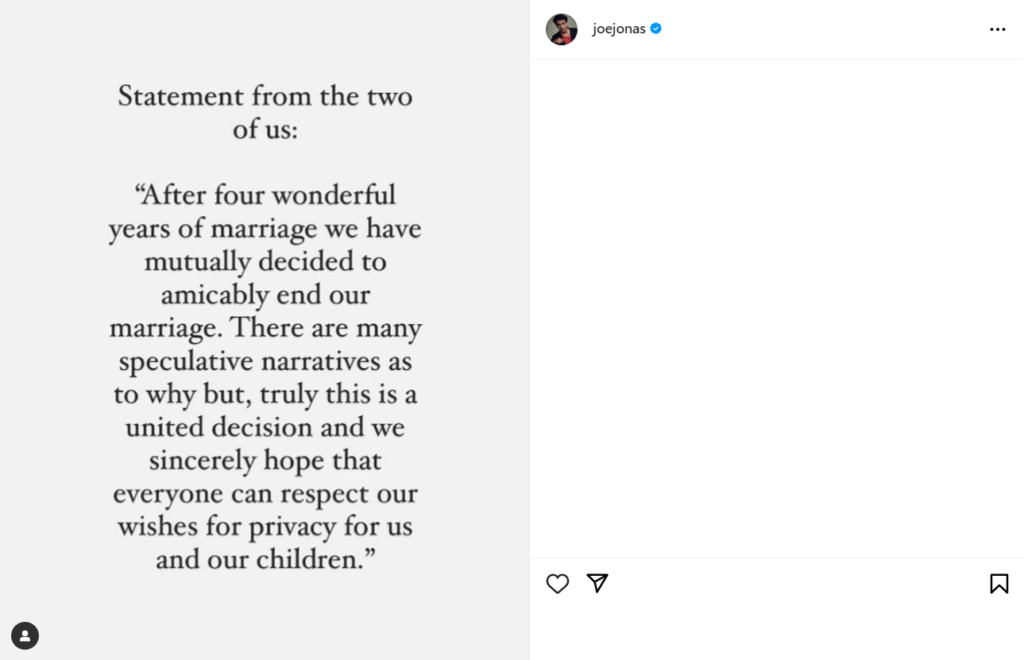Image resolution: width=1024 pixels, height=660 pixels.
Task: Click the "amicably end our" text line
Action: click(x=265, y=295)
